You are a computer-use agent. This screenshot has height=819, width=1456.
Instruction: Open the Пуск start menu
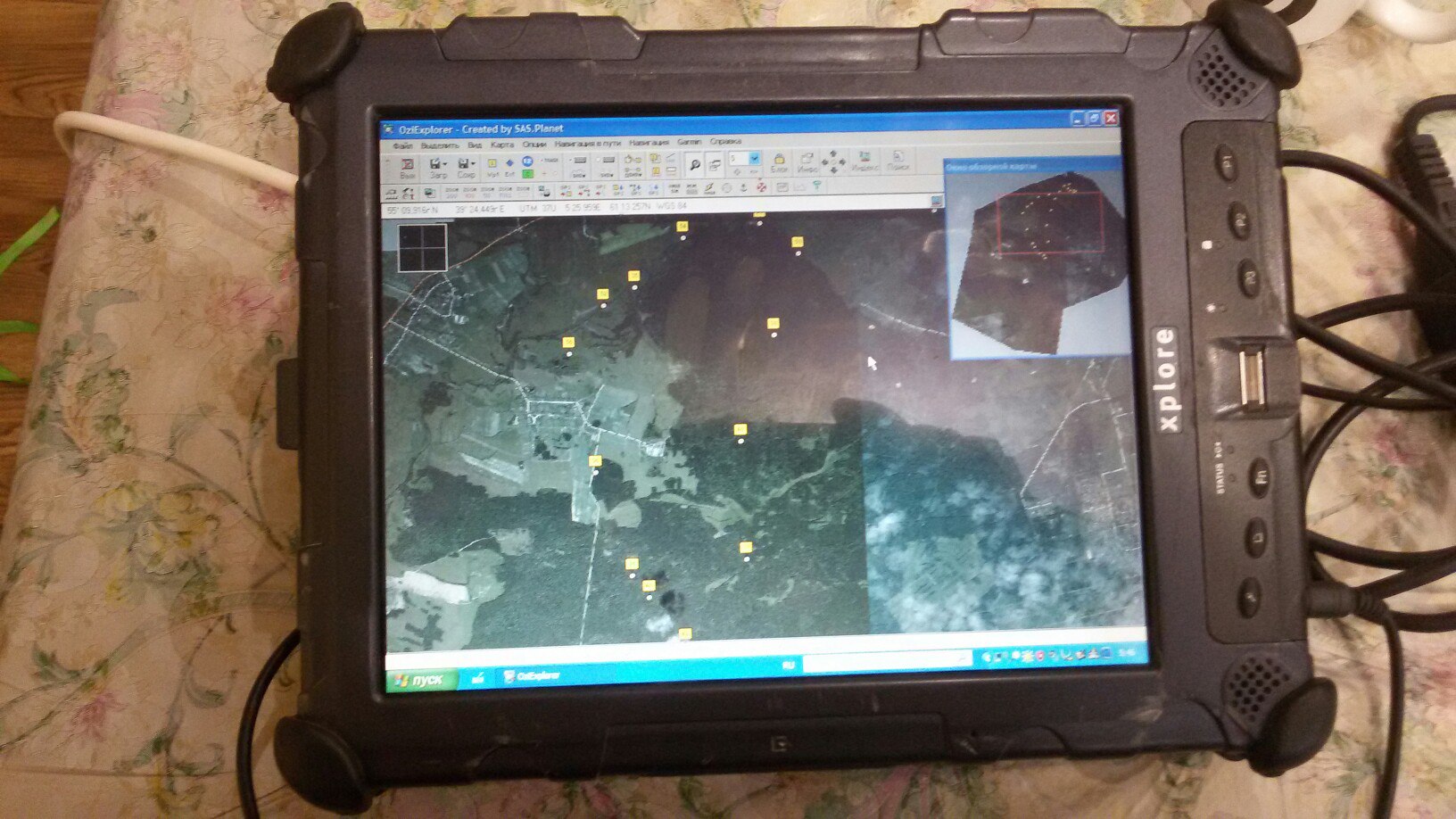tap(421, 680)
